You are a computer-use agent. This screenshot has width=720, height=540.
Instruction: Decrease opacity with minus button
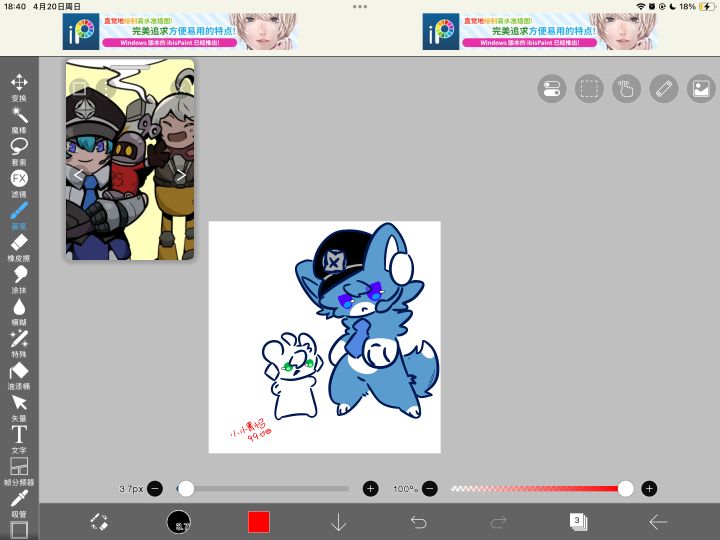coord(429,489)
